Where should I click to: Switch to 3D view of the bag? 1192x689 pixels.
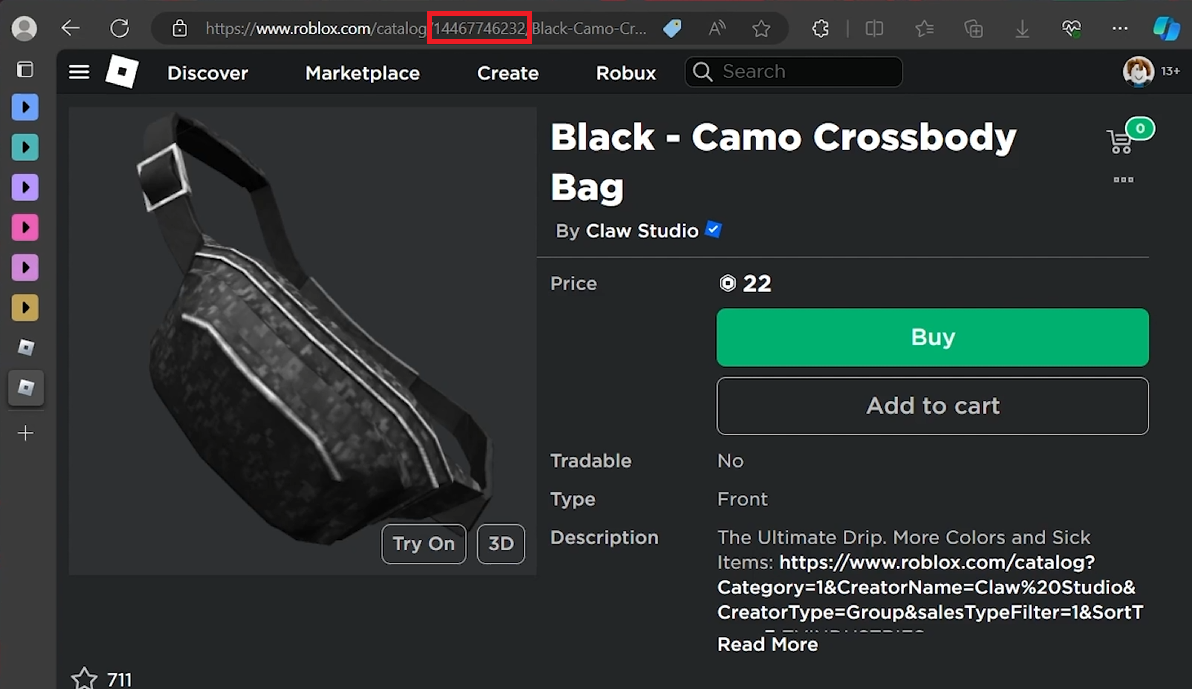tap(501, 544)
